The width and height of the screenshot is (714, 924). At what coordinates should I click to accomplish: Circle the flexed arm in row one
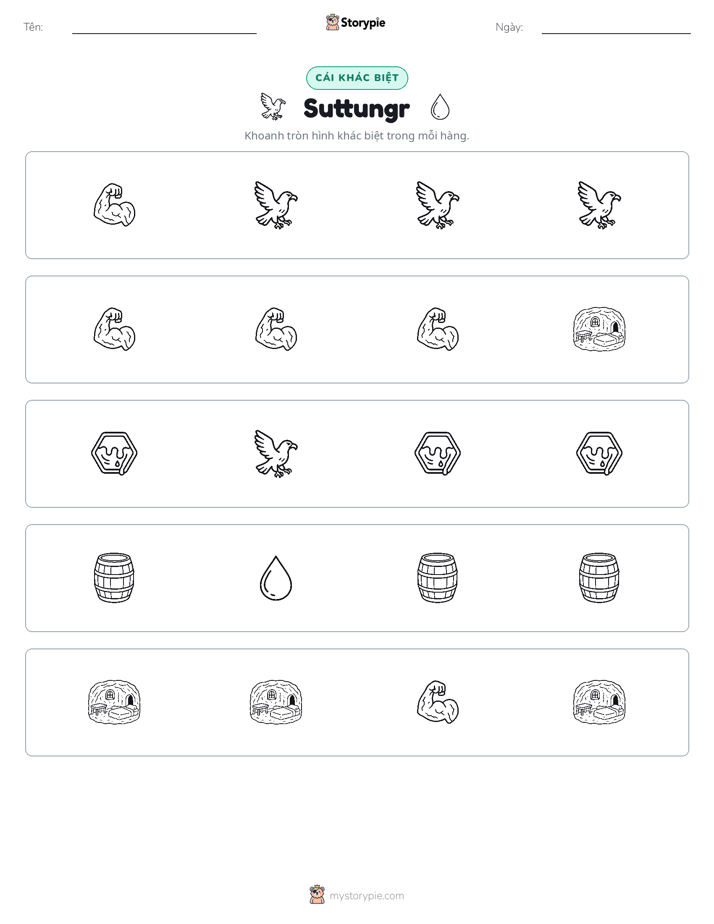point(114,205)
